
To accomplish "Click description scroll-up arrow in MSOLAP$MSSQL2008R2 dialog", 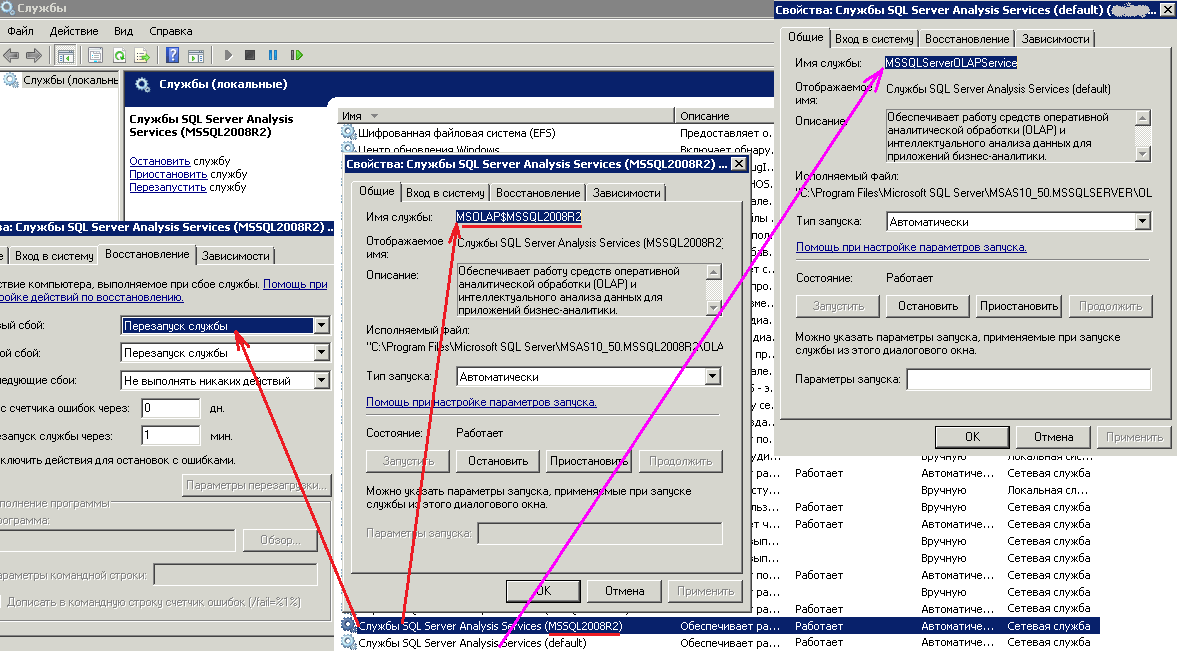I will click(x=713, y=271).
